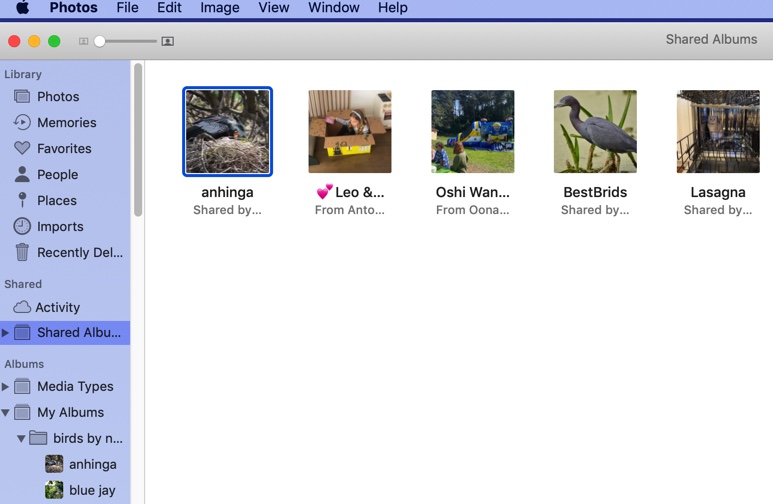This screenshot has height=504, width=773.
Task: Click the Photos library icon in sidebar
Action: tap(22, 97)
